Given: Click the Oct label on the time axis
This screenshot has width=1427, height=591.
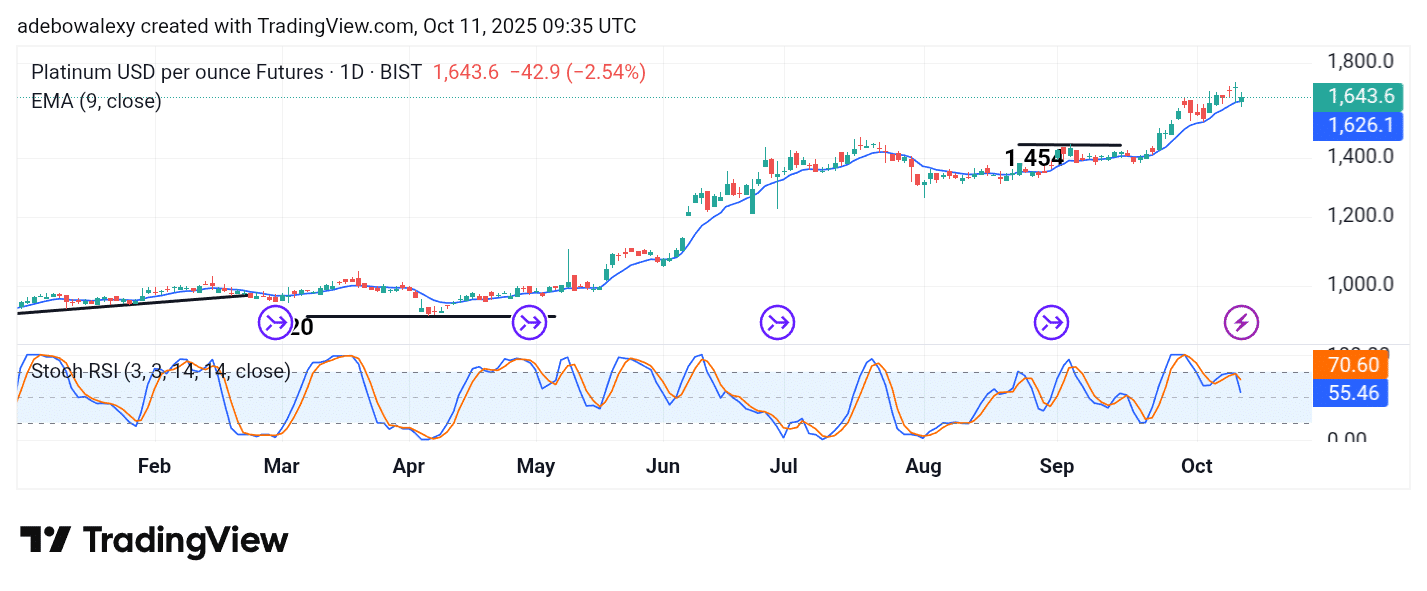Looking at the screenshot, I should tap(1196, 467).
